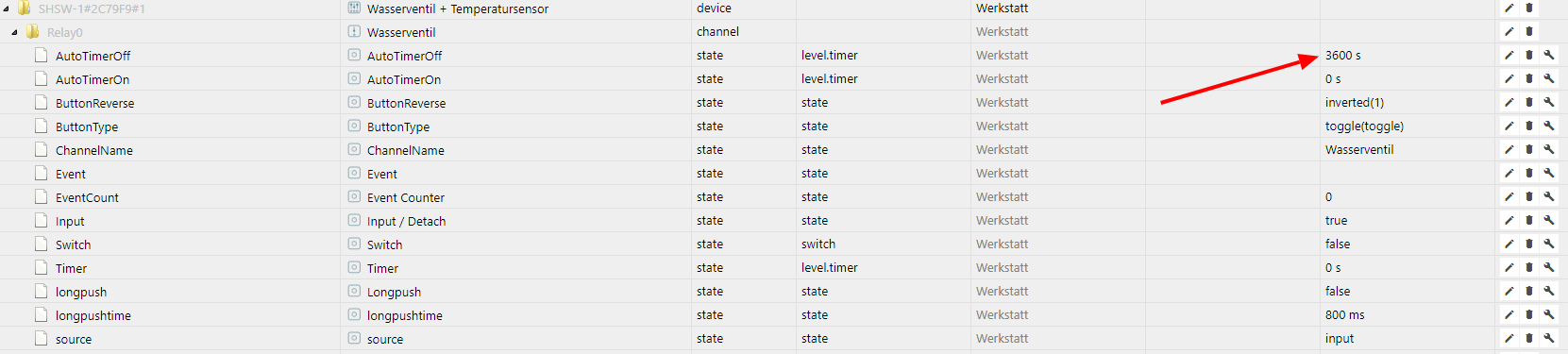The width and height of the screenshot is (1568, 354).
Task: Click the Werkstatt room cell for Input
Action: (1002, 221)
